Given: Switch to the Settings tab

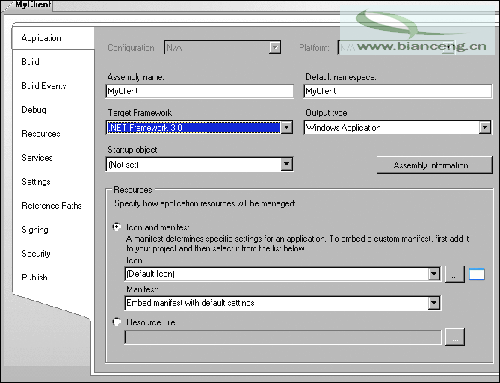Looking at the screenshot, I should click(36, 182).
